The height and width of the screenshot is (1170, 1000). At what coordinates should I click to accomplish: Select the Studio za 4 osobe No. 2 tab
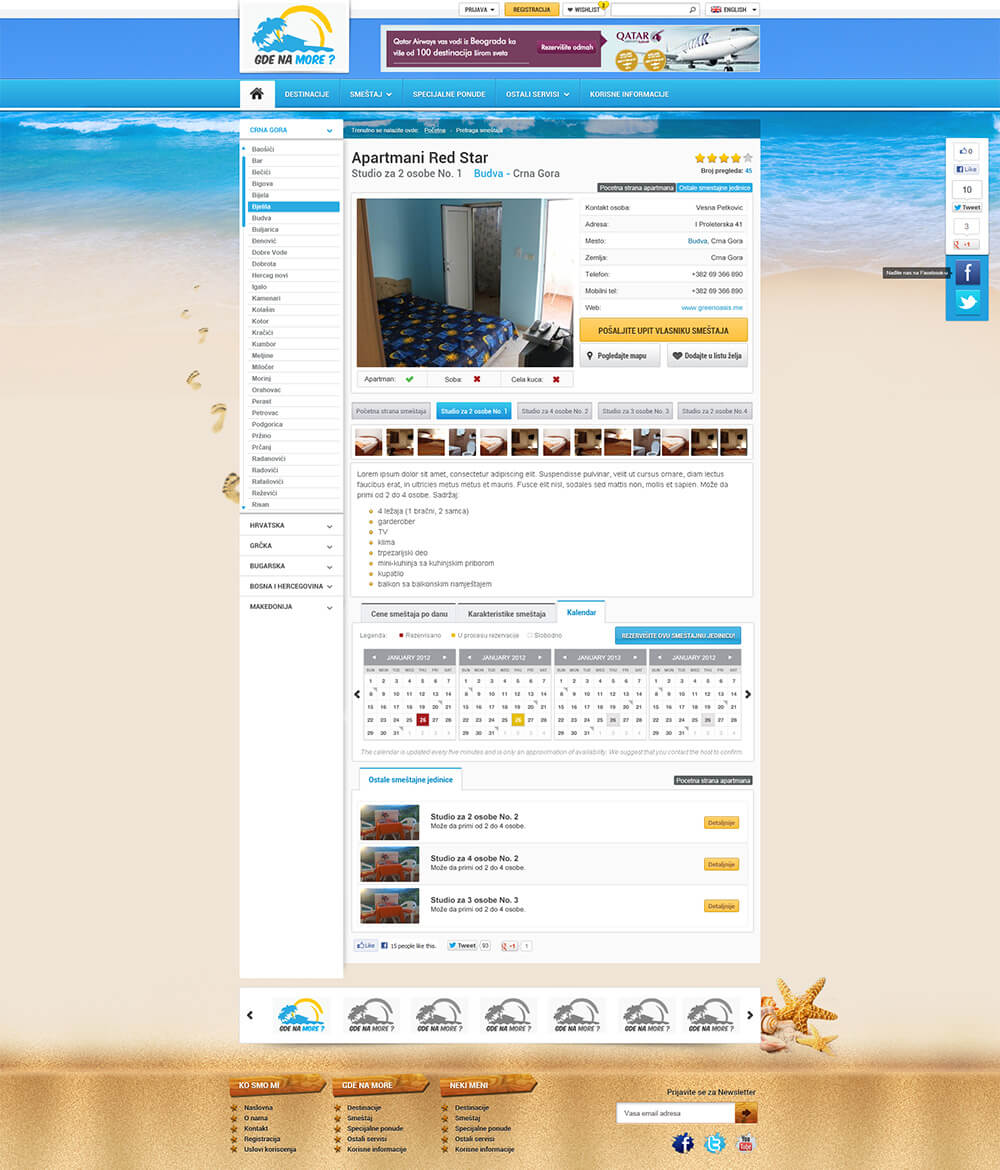click(x=554, y=411)
